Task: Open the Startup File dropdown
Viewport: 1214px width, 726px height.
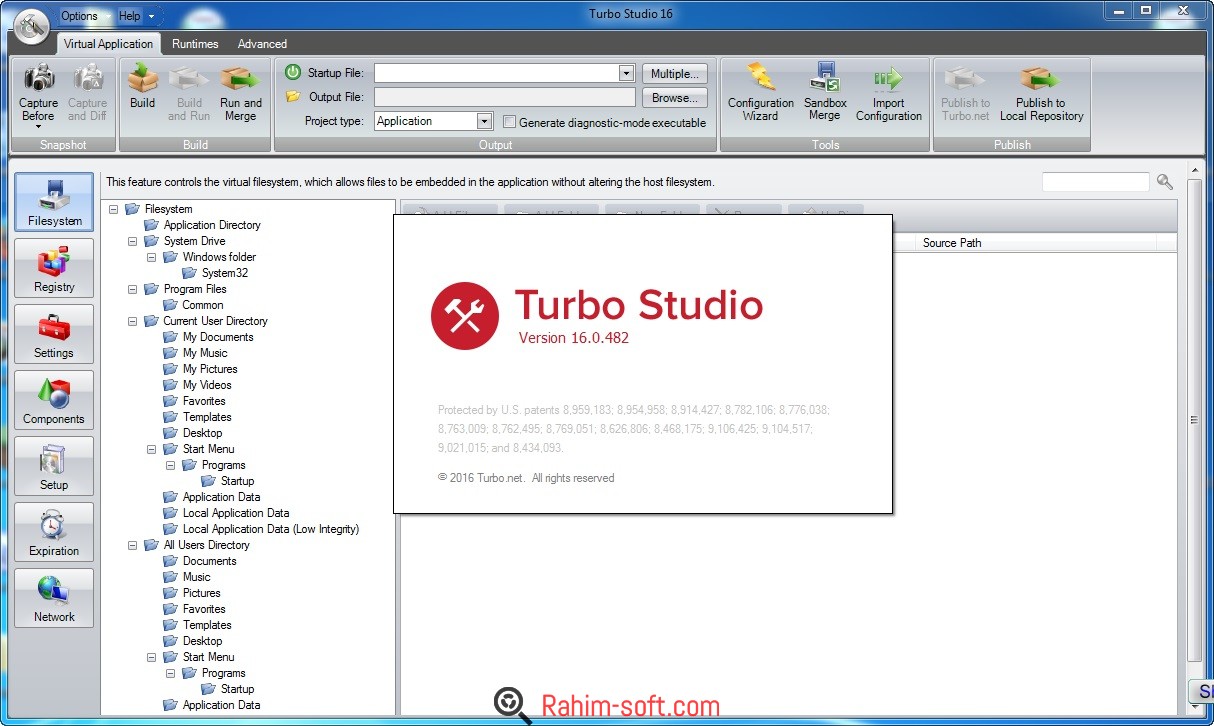Action: coord(626,73)
